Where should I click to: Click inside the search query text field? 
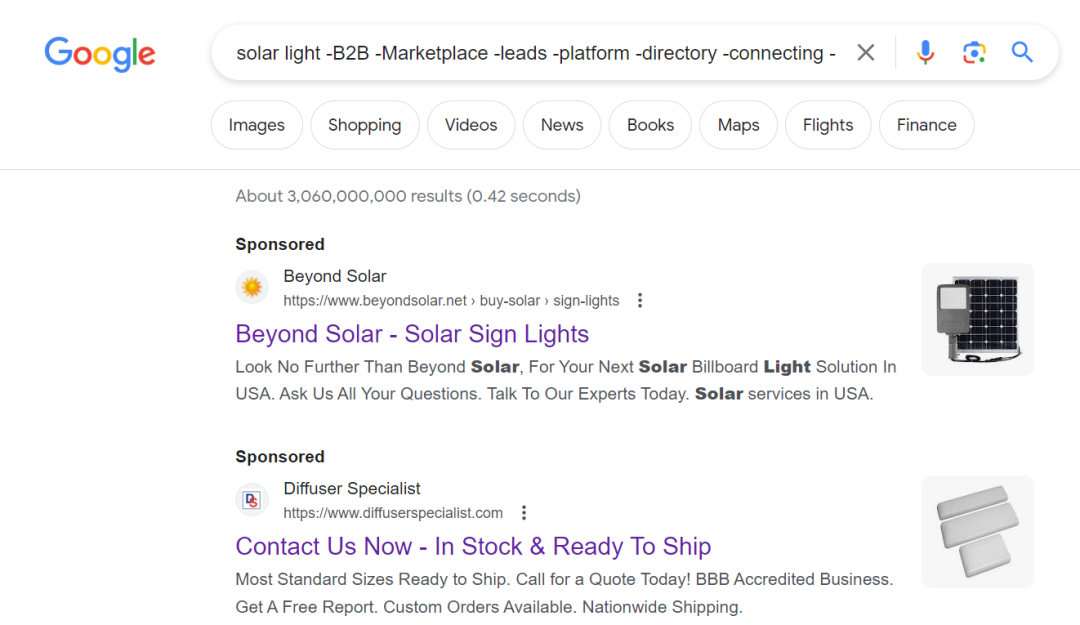(535, 53)
